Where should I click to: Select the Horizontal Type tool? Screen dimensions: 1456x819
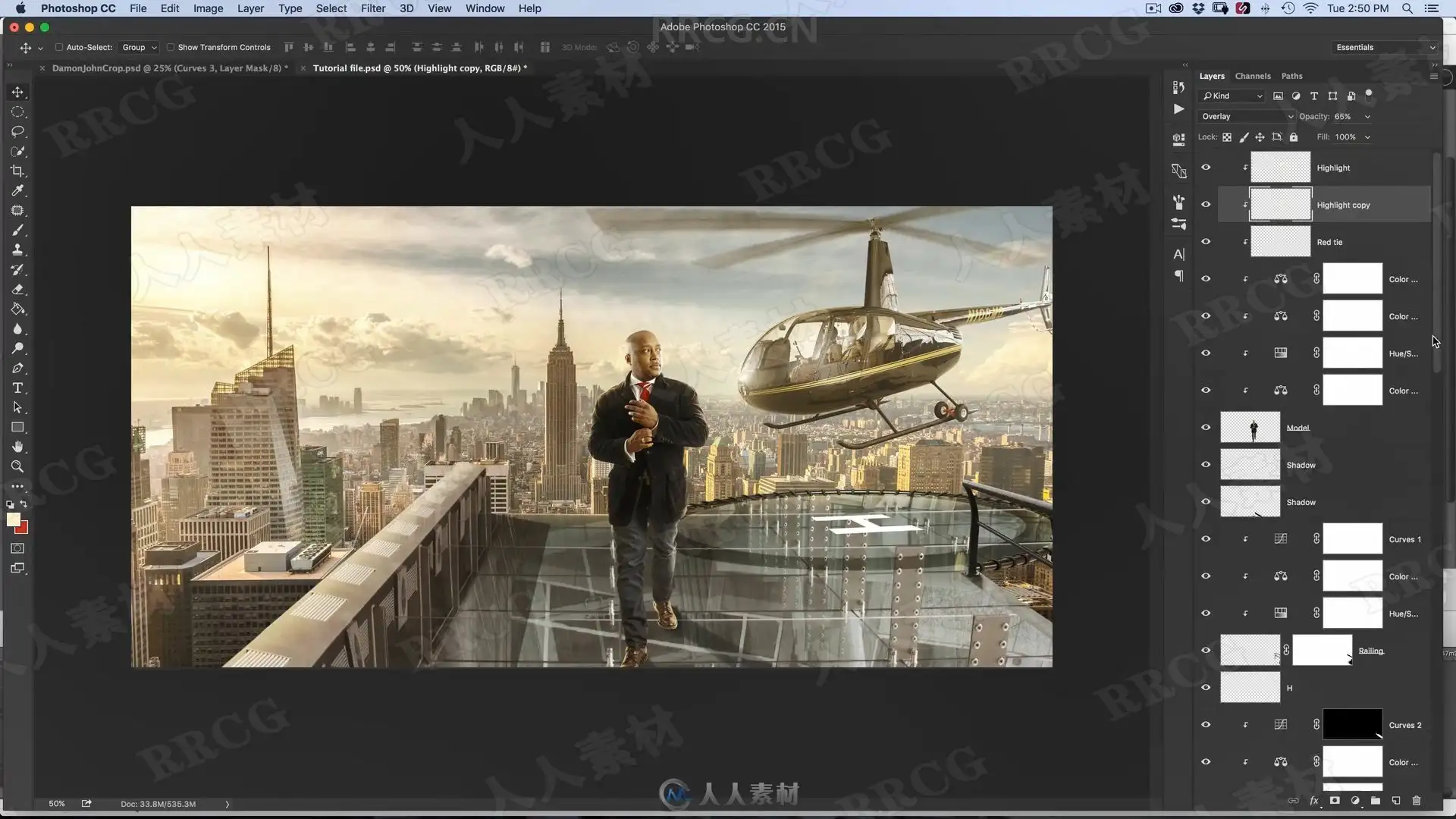click(17, 388)
